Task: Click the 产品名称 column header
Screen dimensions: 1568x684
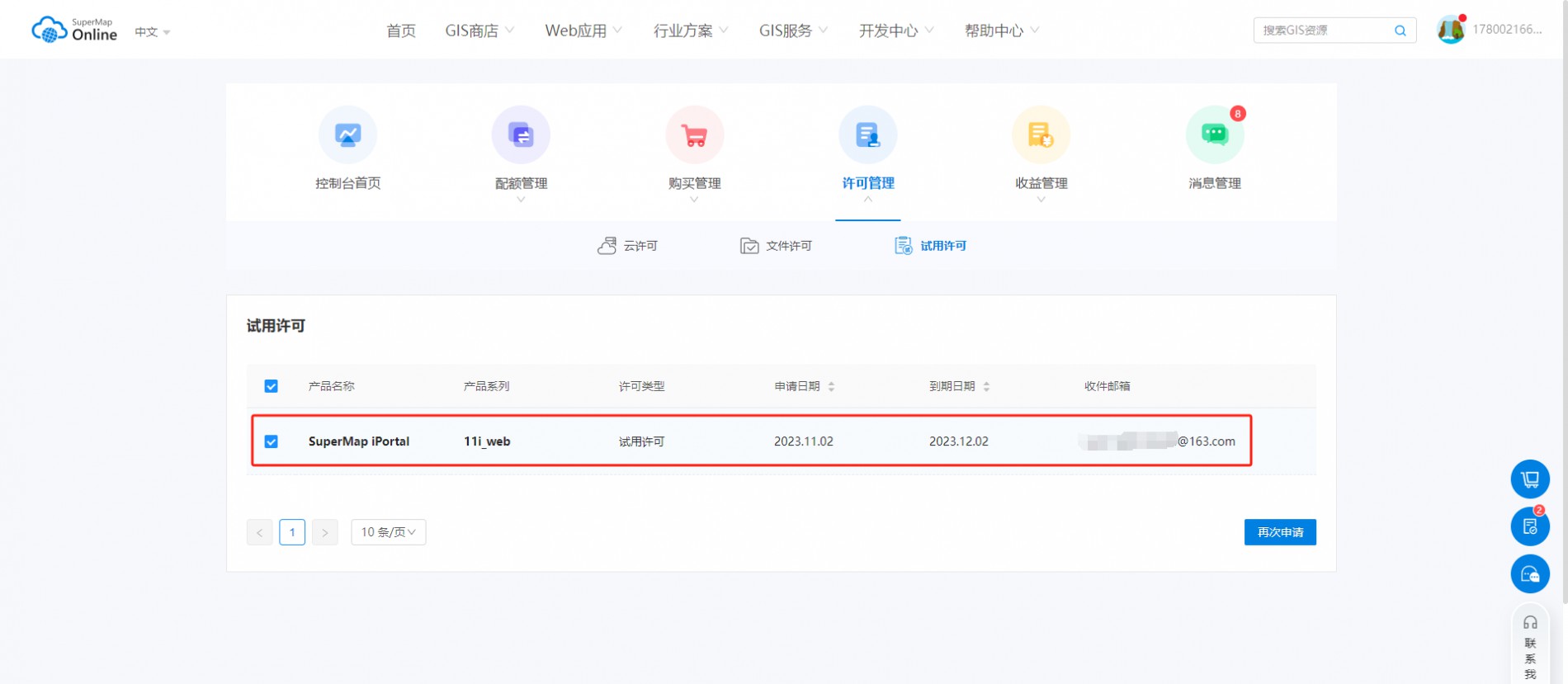Action: coord(332,386)
